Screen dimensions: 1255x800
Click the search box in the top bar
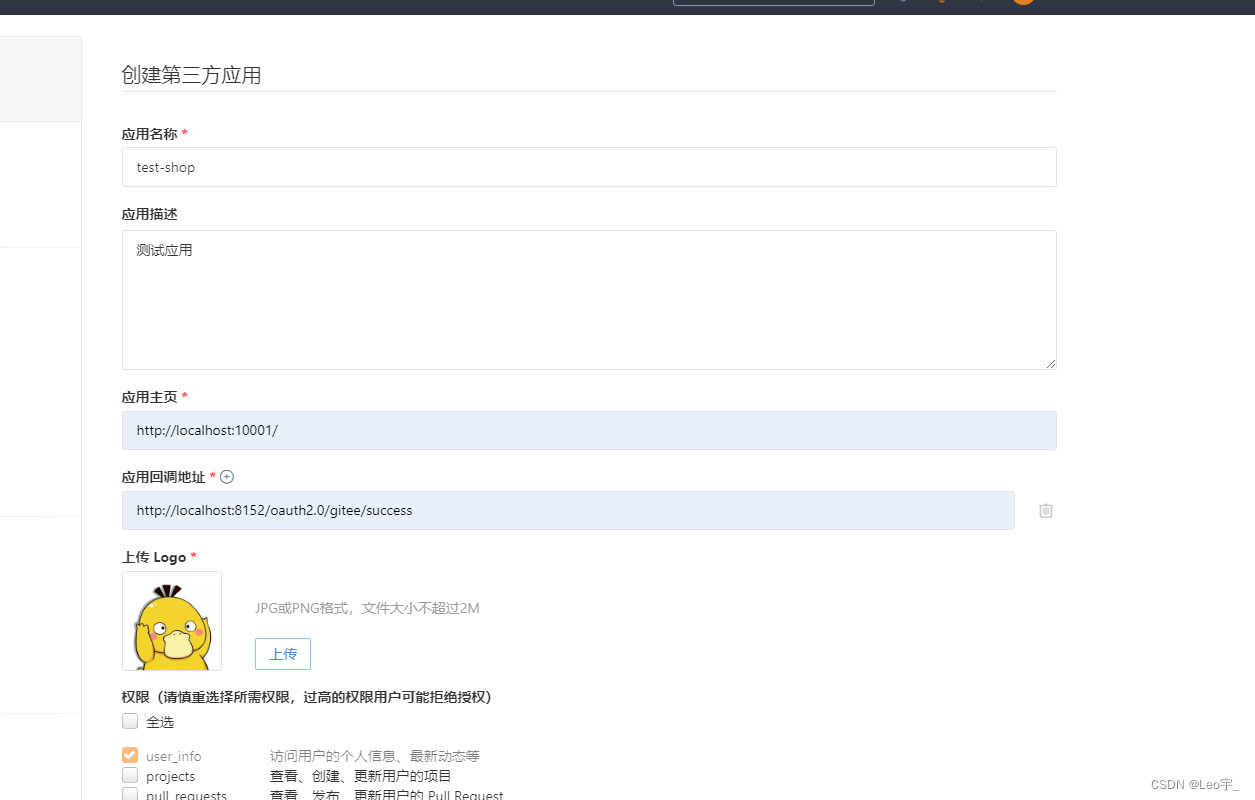pos(773,2)
